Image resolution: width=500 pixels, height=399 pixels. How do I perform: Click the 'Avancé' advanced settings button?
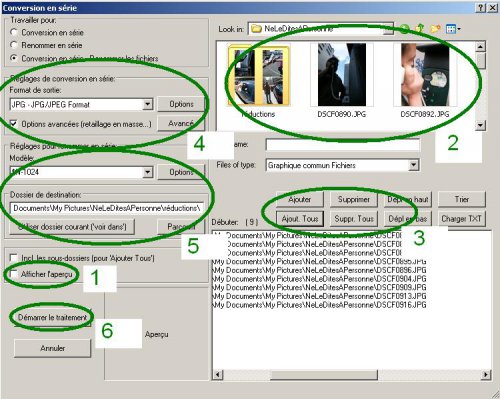click(x=181, y=123)
